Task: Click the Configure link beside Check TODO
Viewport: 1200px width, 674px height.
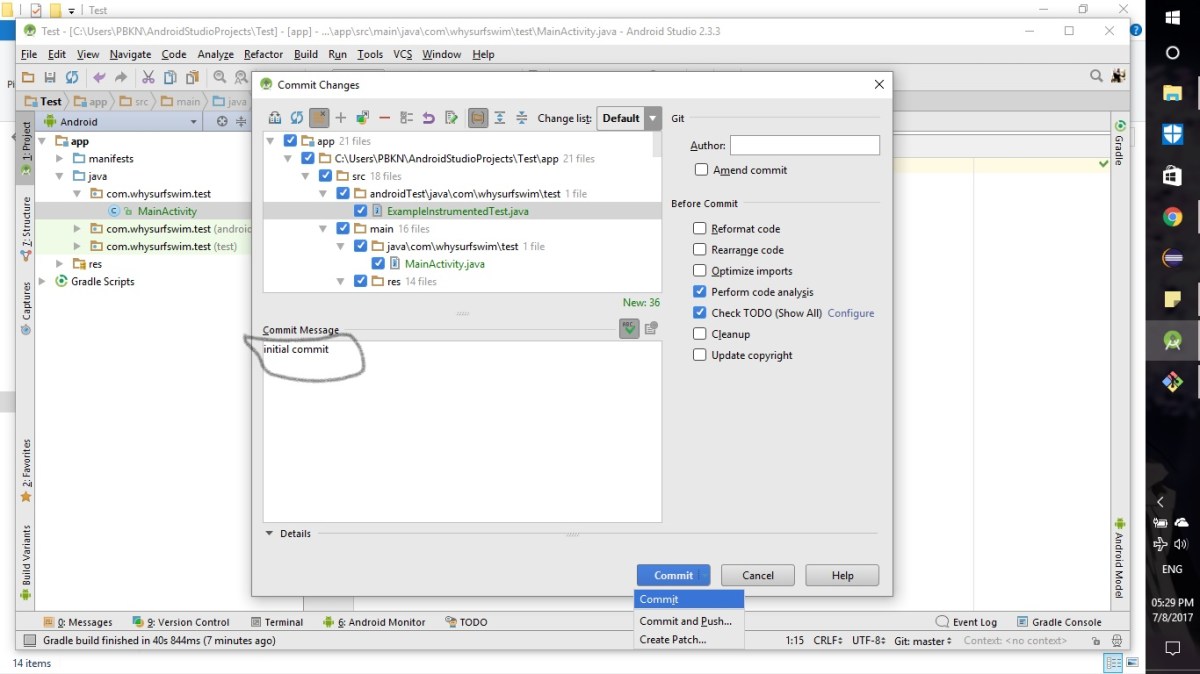Action: (850, 313)
